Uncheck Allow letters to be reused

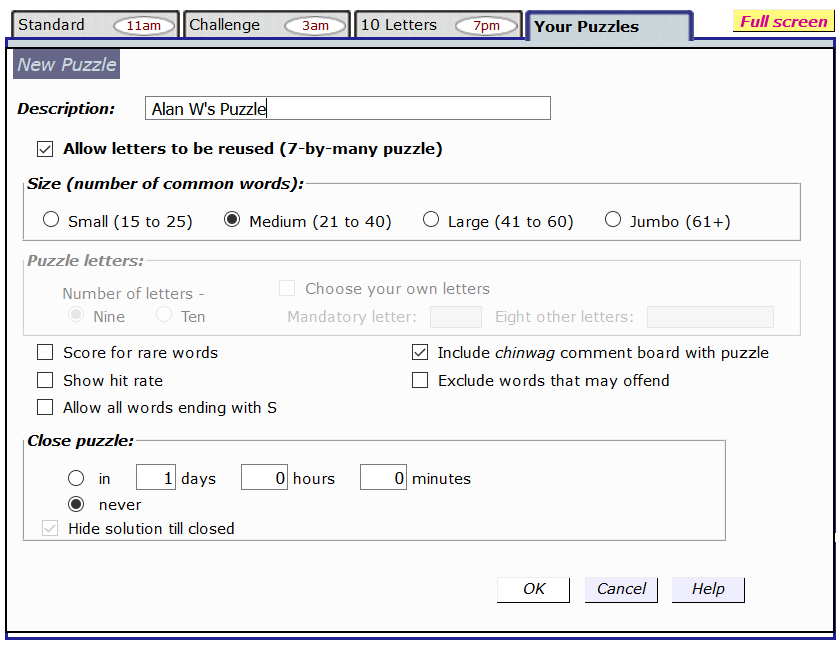[45, 149]
